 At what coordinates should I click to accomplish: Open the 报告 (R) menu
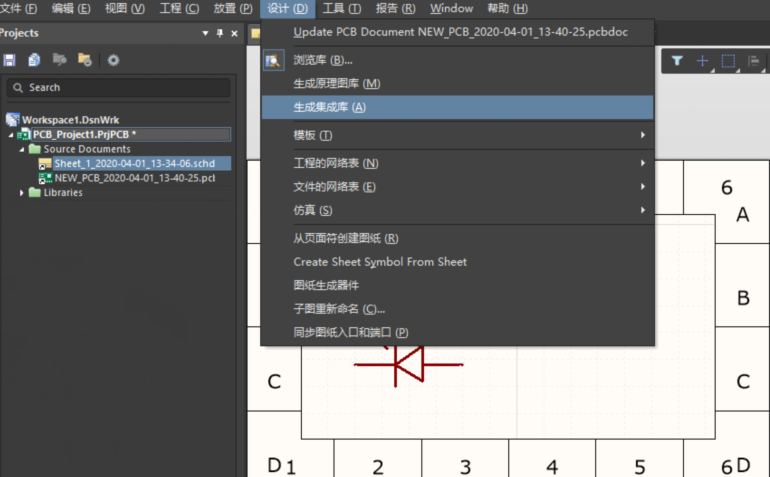[395, 8]
